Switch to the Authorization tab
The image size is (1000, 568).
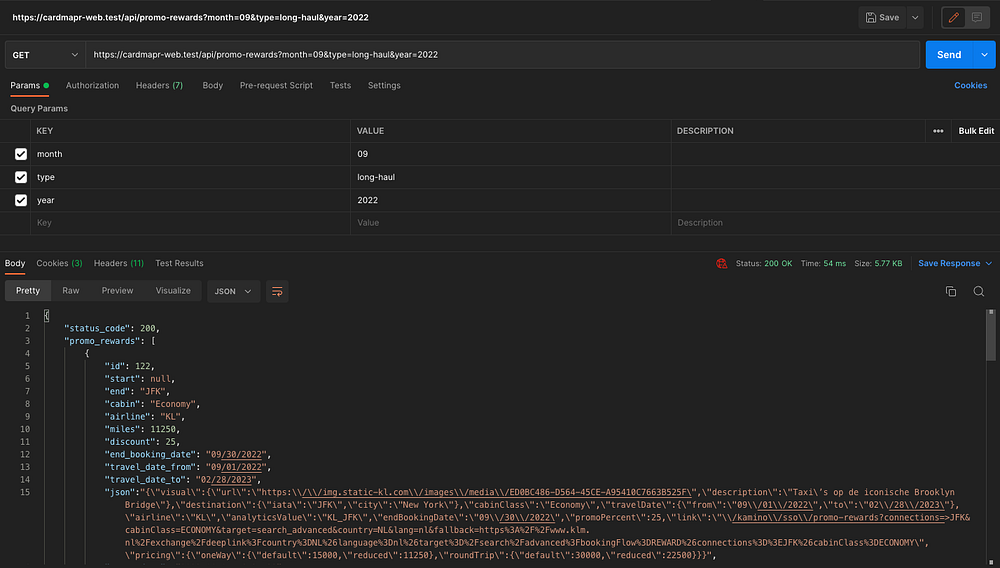point(92,86)
